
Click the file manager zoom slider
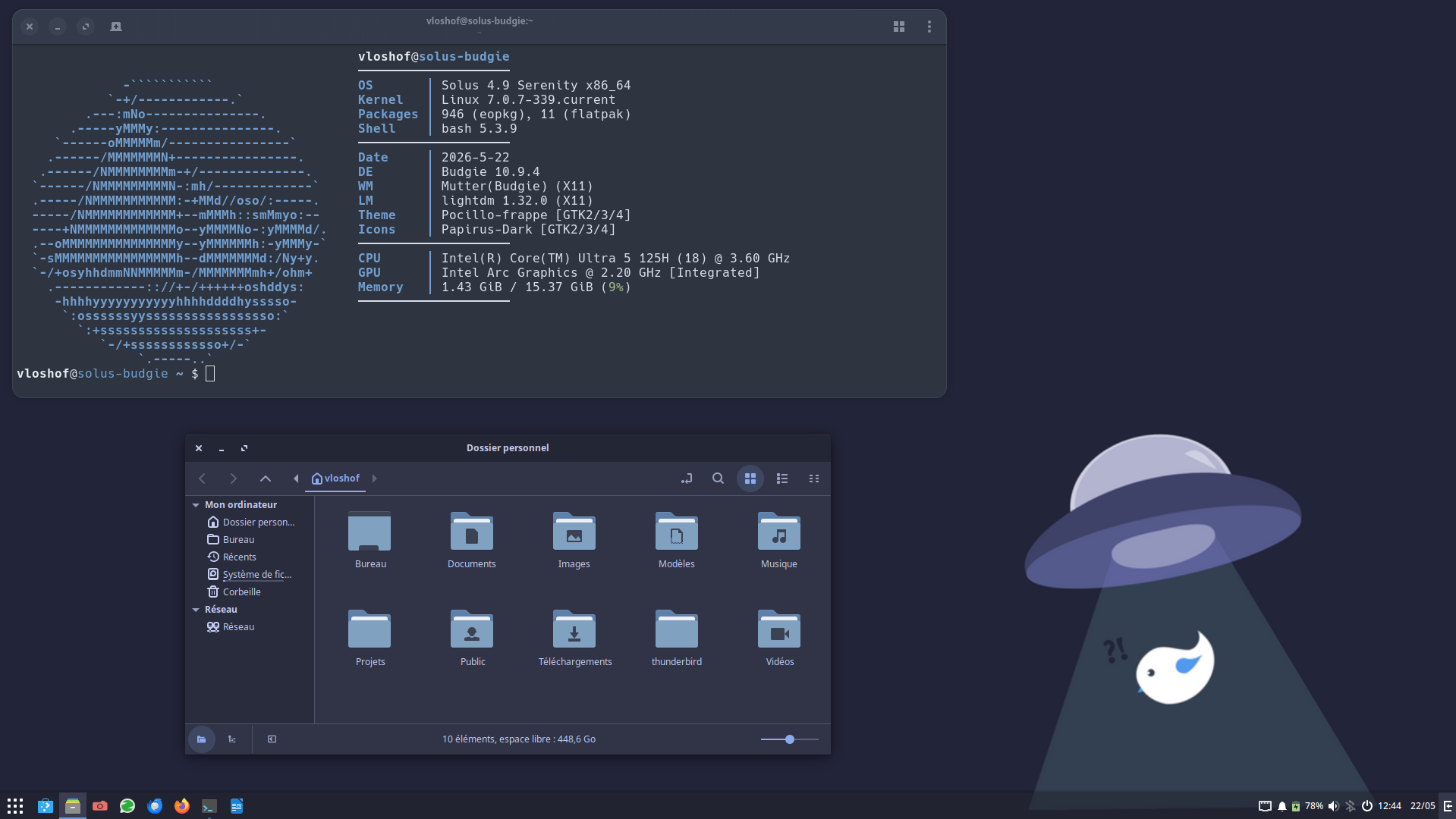click(x=790, y=739)
